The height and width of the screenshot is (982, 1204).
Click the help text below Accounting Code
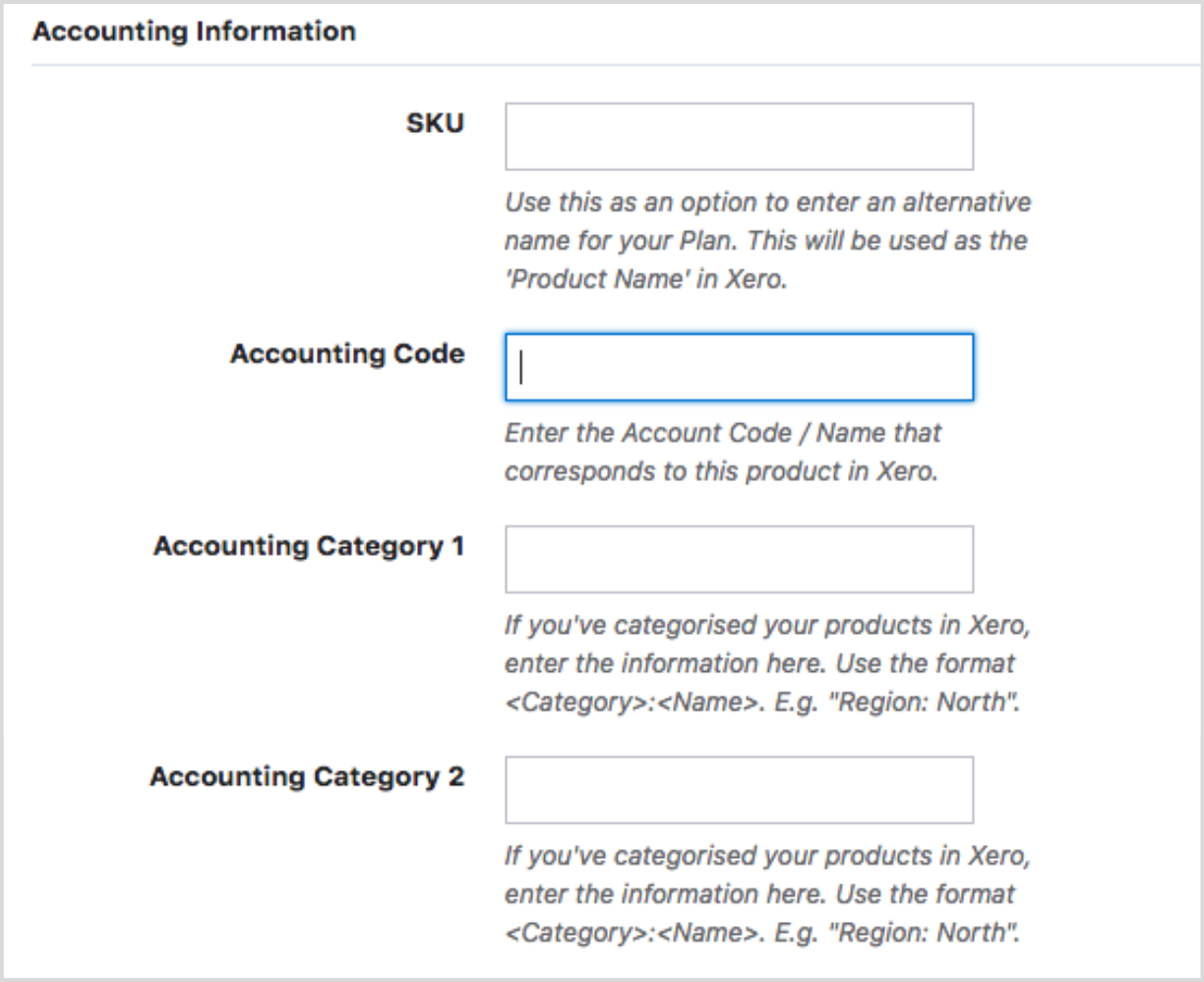click(721, 453)
